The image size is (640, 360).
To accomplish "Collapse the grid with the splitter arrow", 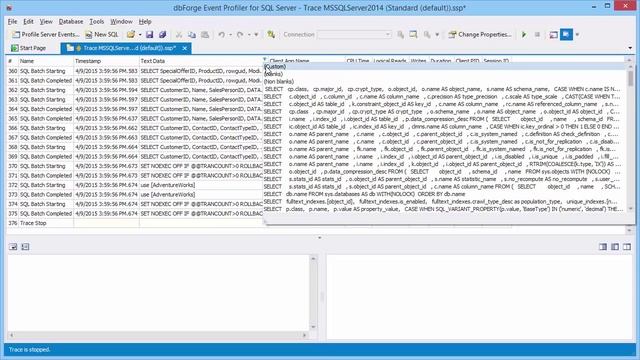I will (x=320, y=238).
